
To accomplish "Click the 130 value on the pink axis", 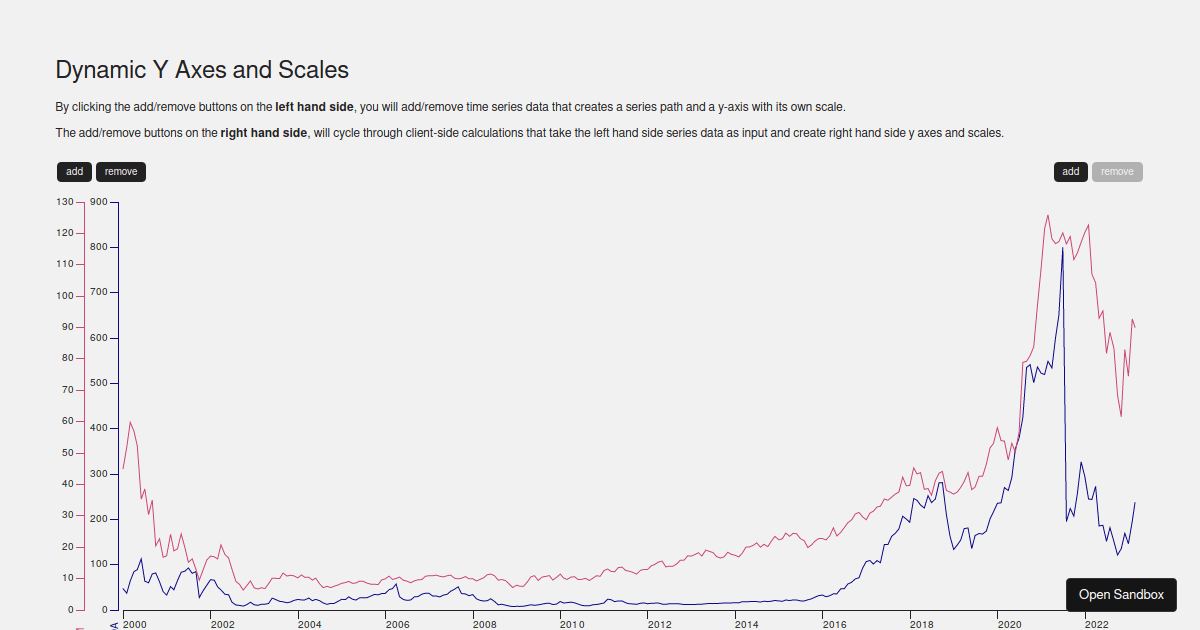I will coord(66,201).
